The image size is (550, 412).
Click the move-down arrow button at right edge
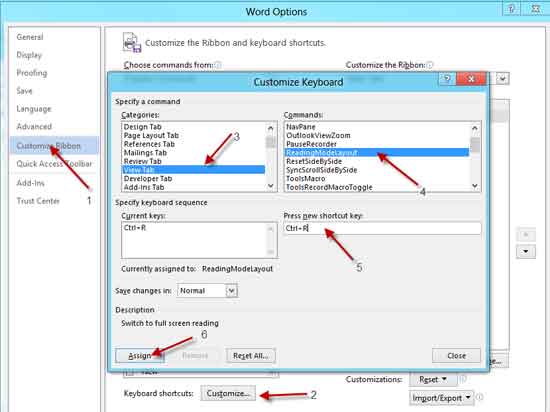pos(525,251)
